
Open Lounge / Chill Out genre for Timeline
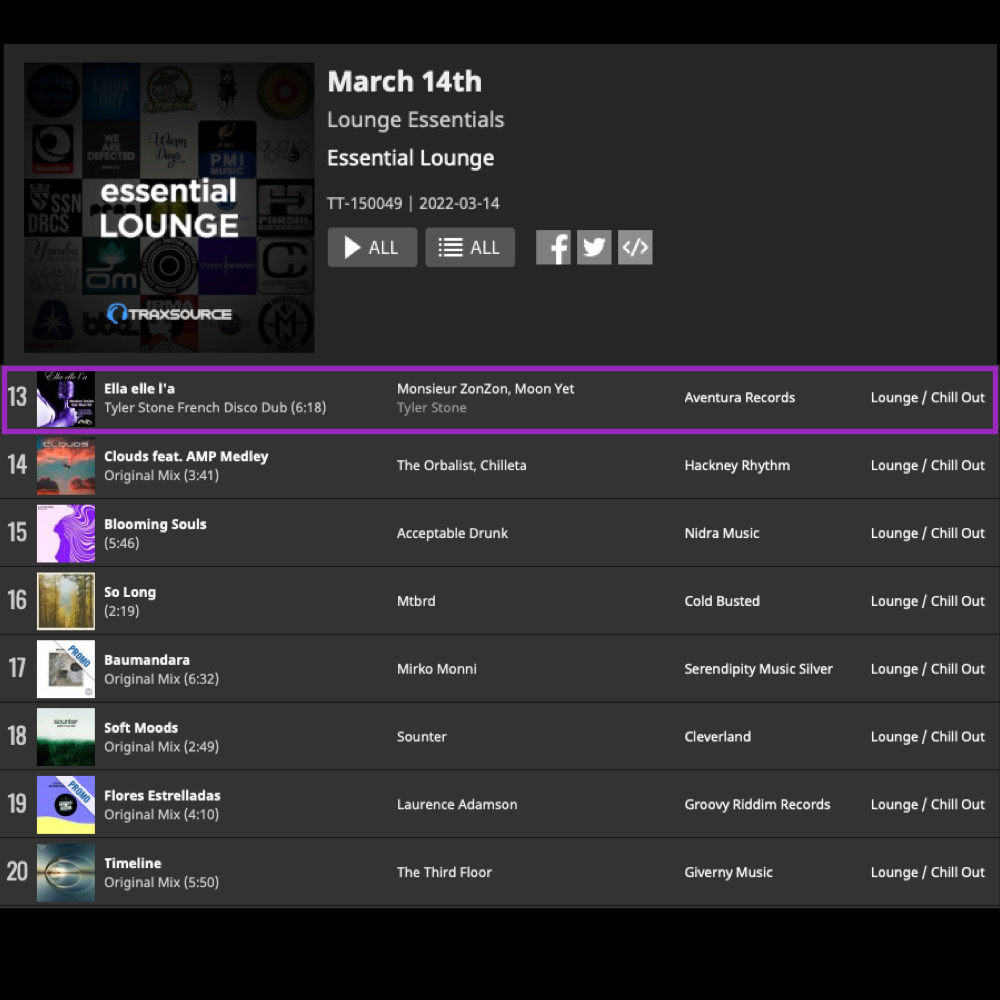(927, 872)
